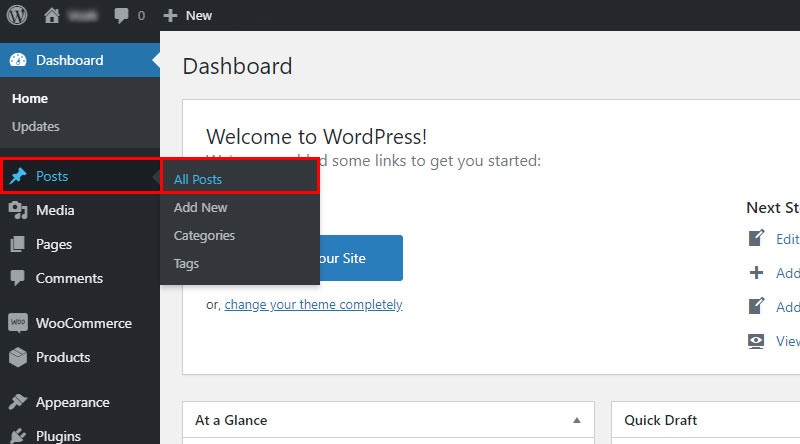
Task: Open the Posts menu item
Action: click(81, 176)
